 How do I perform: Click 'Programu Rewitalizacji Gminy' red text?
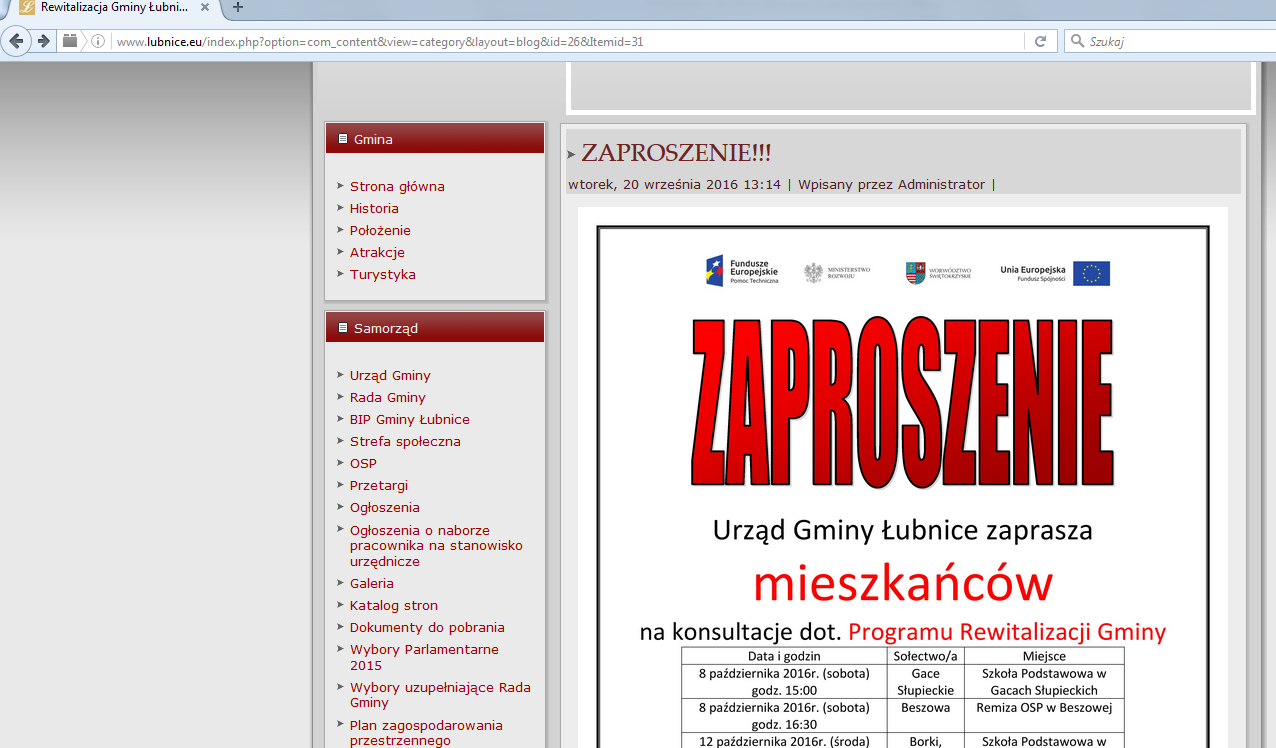click(x=1007, y=632)
